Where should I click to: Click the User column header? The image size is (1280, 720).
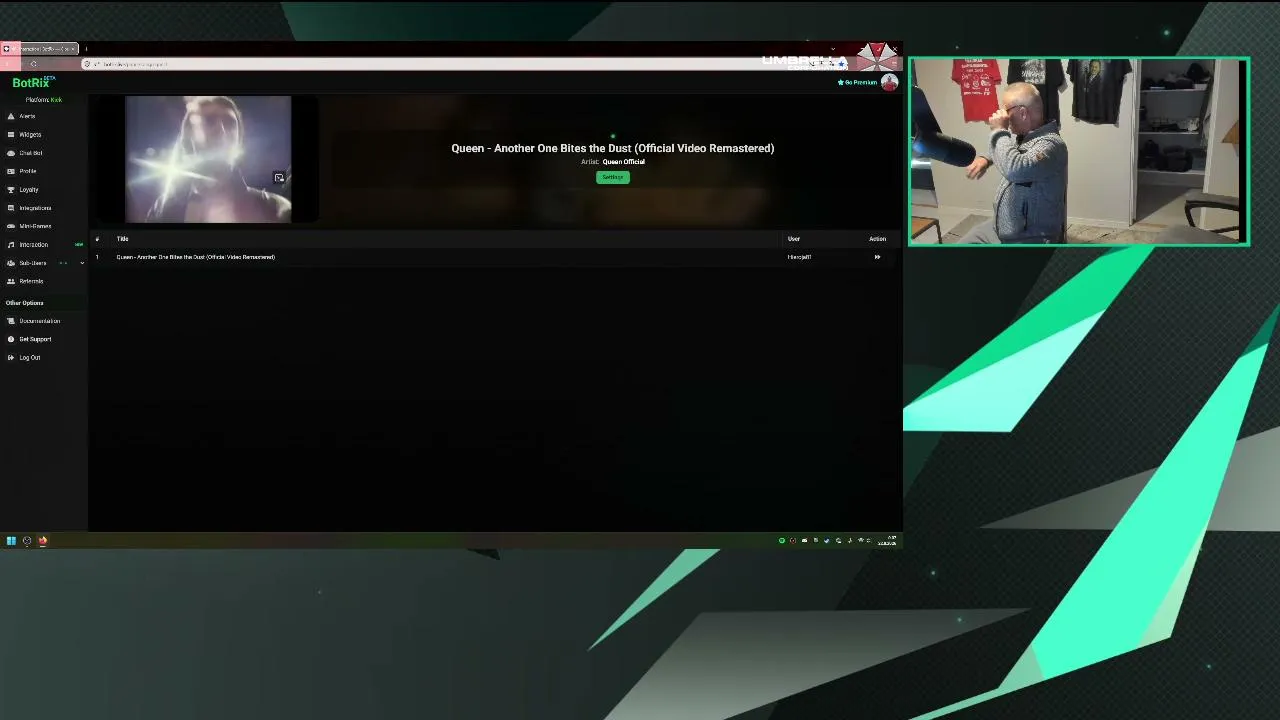(794, 239)
